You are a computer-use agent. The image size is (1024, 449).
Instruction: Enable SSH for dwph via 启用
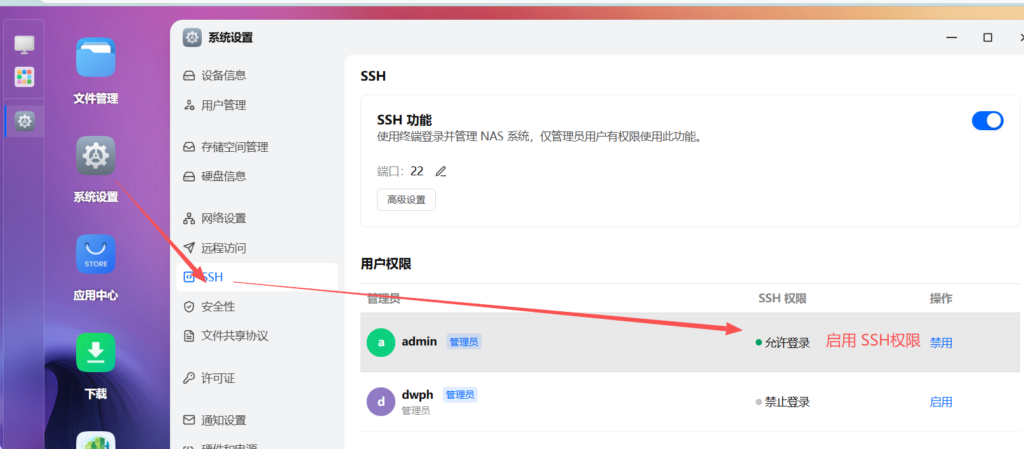pos(940,402)
